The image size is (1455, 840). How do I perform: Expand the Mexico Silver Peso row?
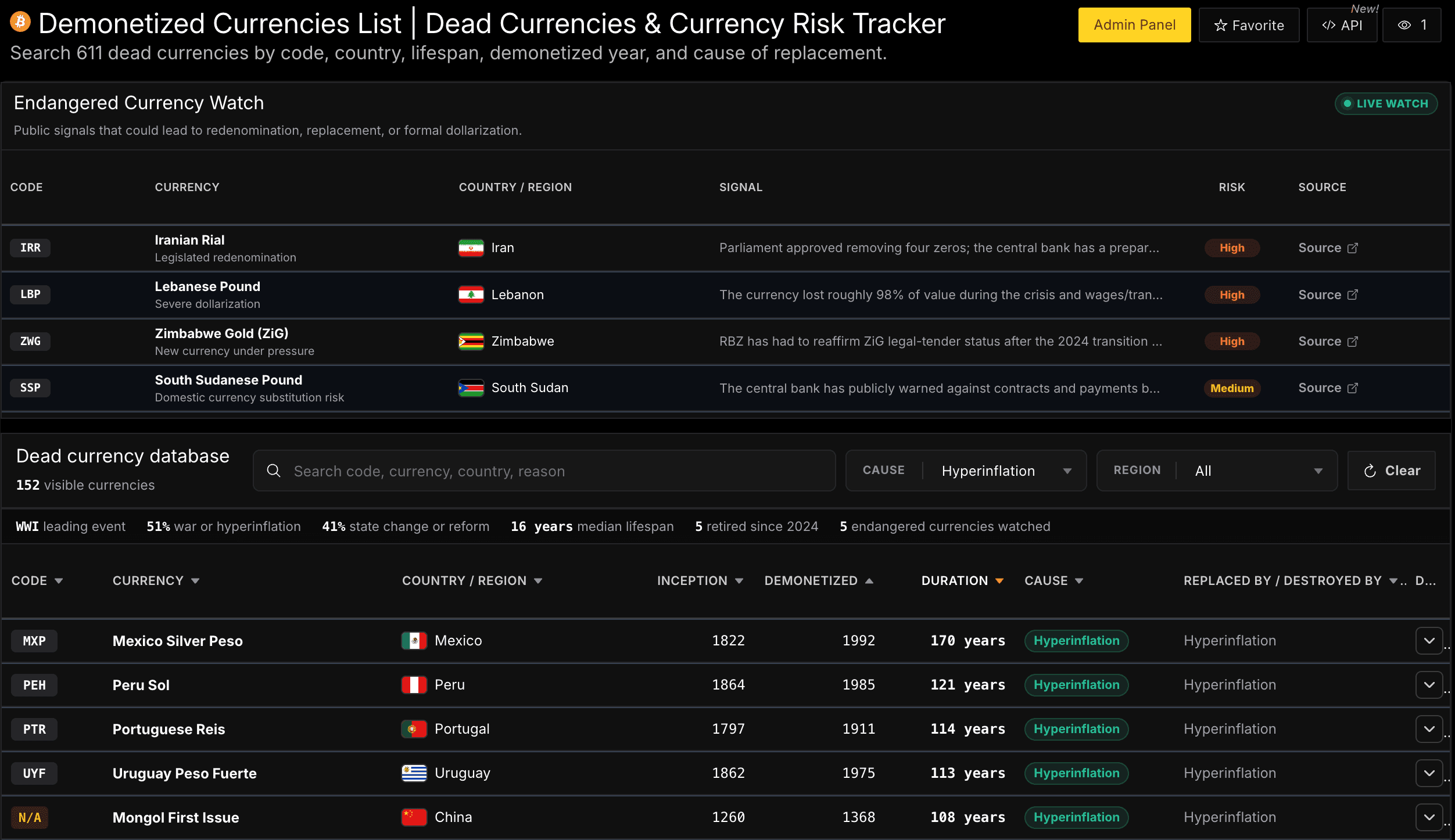click(x=1429, y=641)
